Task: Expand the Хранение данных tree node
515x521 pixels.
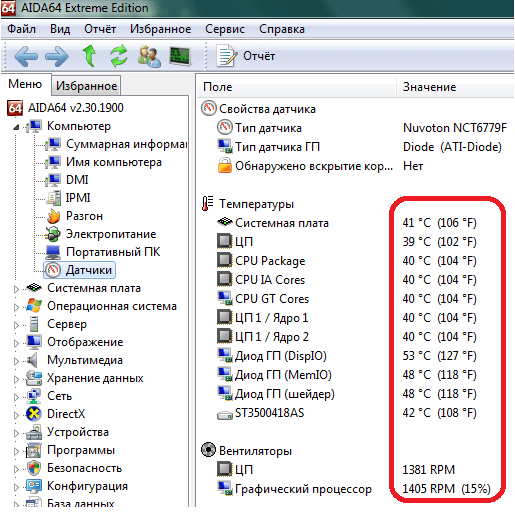Action: coord(16,379)
